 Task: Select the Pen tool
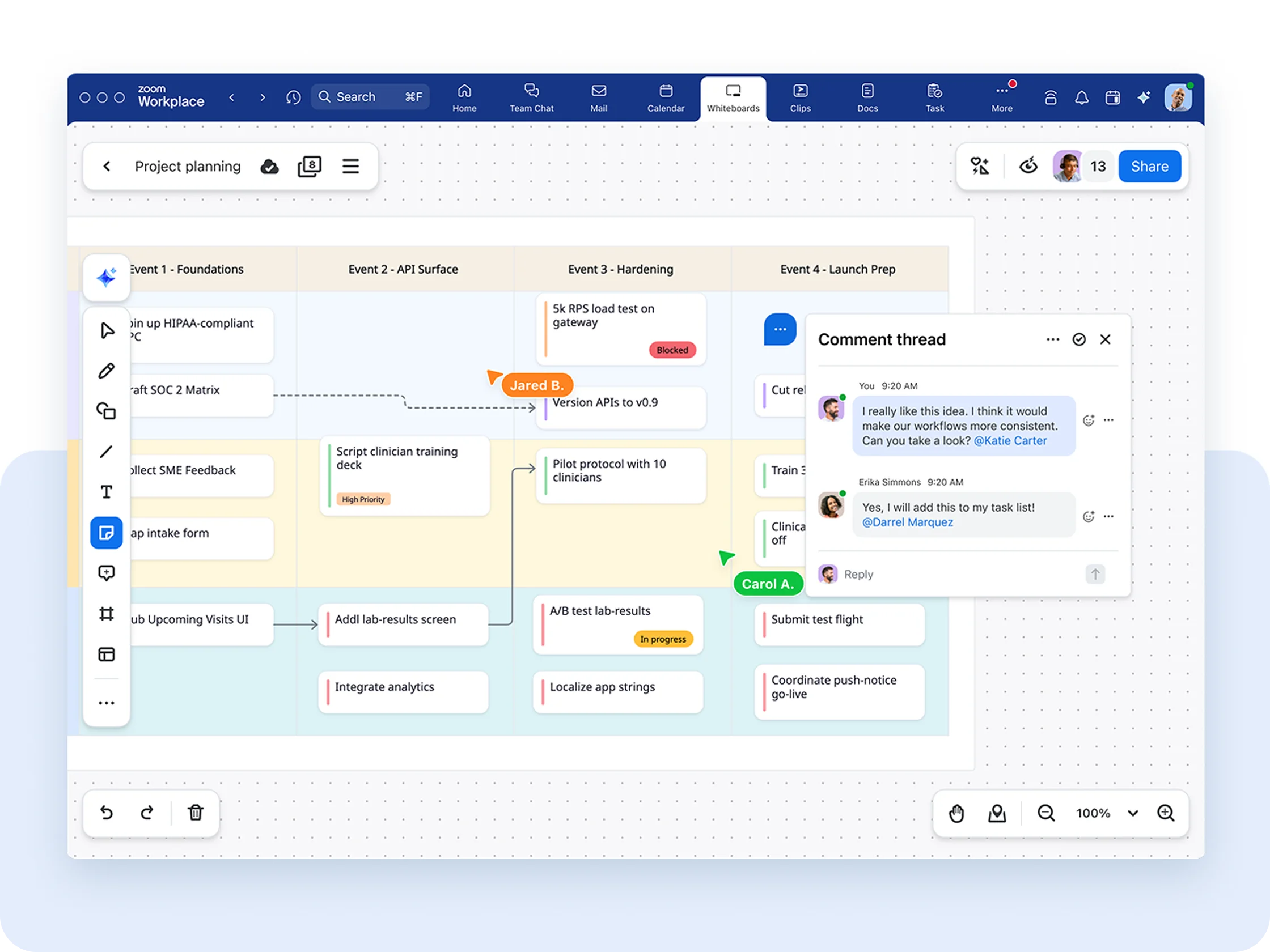pyautogui.click(x=106, y=371)
